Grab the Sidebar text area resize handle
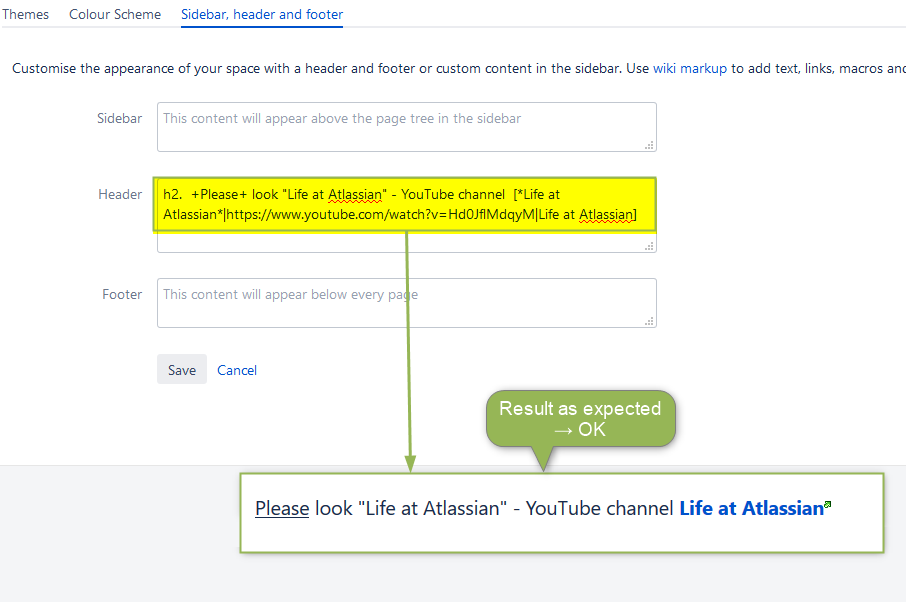The image size is (906, 602). (649, 145)
